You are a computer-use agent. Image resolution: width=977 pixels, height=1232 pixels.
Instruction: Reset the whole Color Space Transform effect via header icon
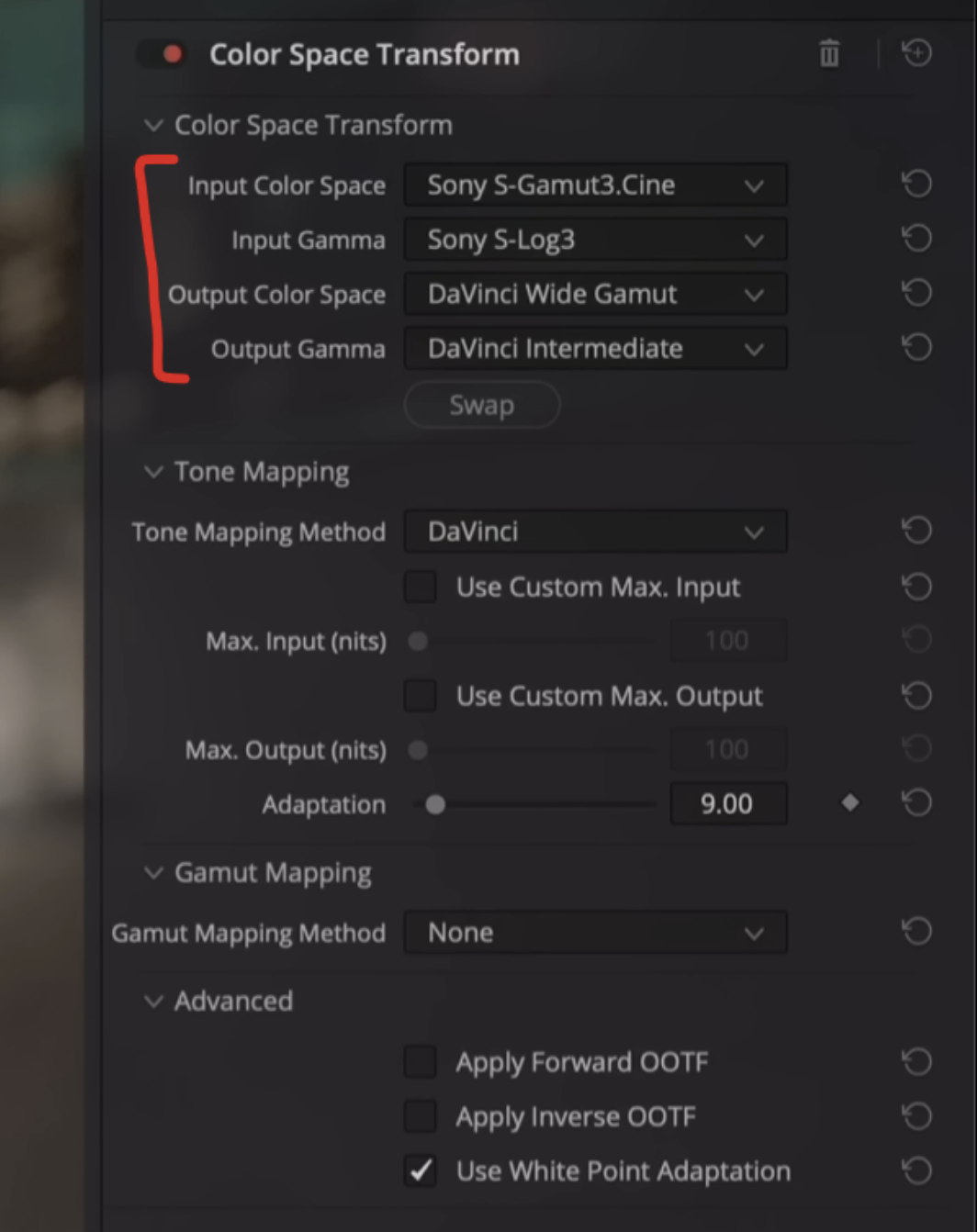click(x=916, y=53)
